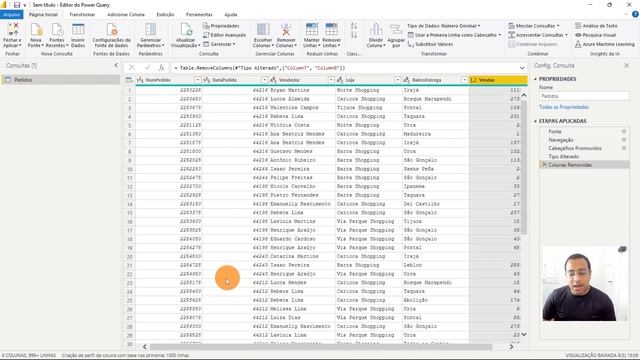Click the Gerenciar Parâmetros icon

[151, 29]
